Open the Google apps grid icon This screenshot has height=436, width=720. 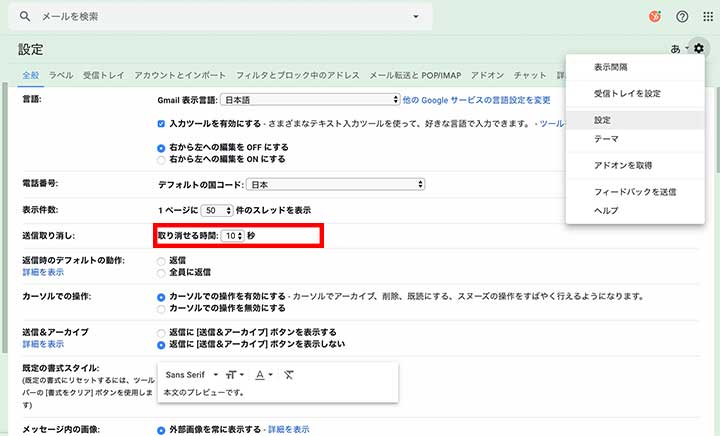(708, 17)
